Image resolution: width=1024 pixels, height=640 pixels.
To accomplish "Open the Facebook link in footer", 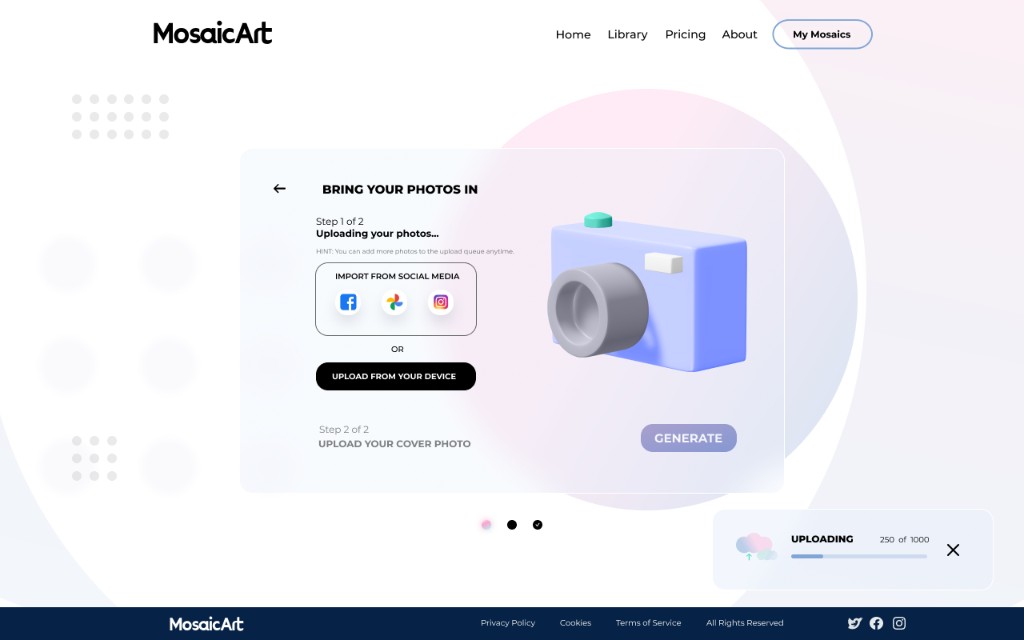I will 876,623.
